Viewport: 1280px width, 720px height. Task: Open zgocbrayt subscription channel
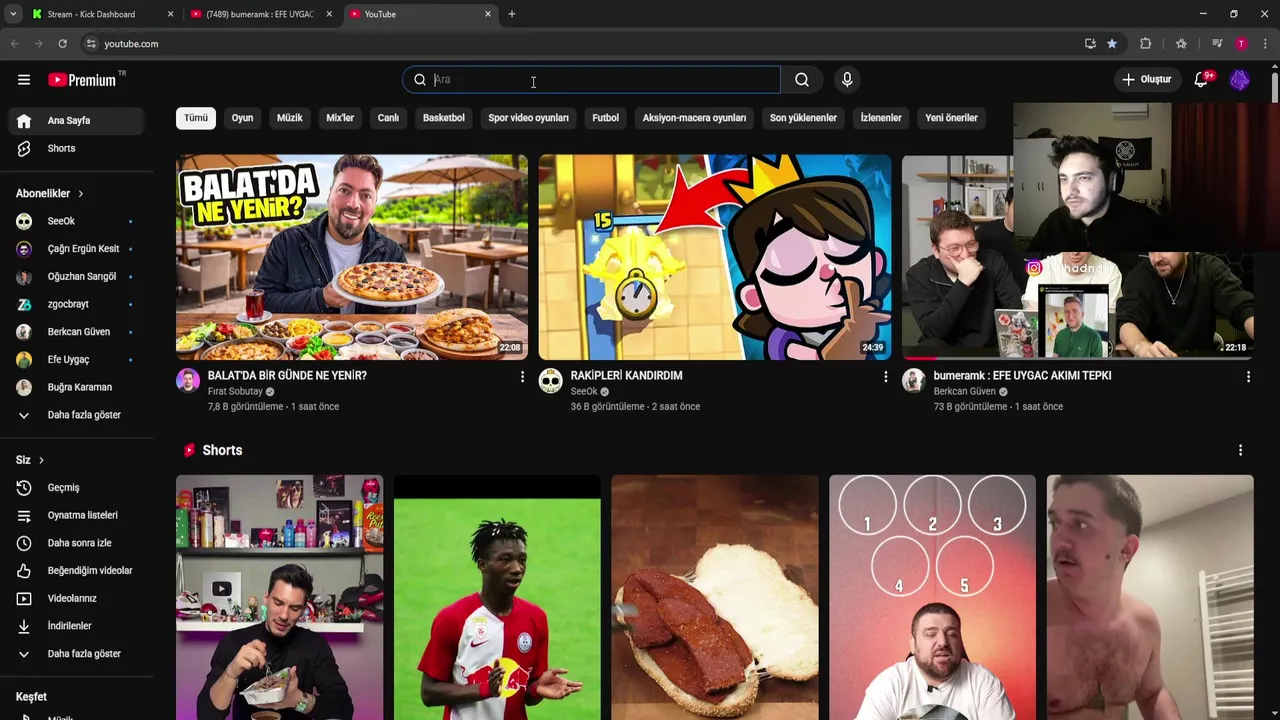tap(77, 304)
